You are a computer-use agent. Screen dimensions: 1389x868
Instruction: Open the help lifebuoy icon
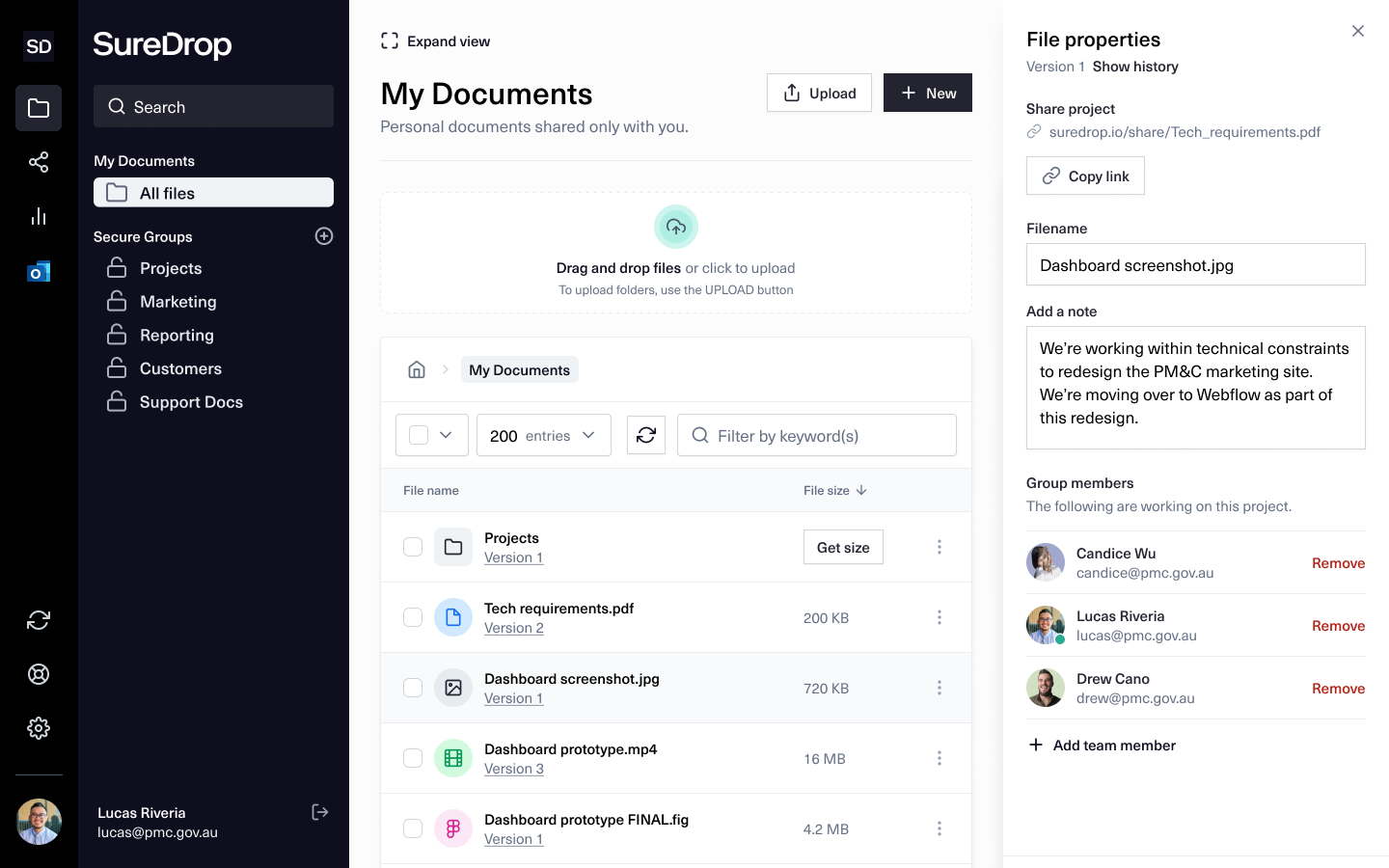[39, 674]
